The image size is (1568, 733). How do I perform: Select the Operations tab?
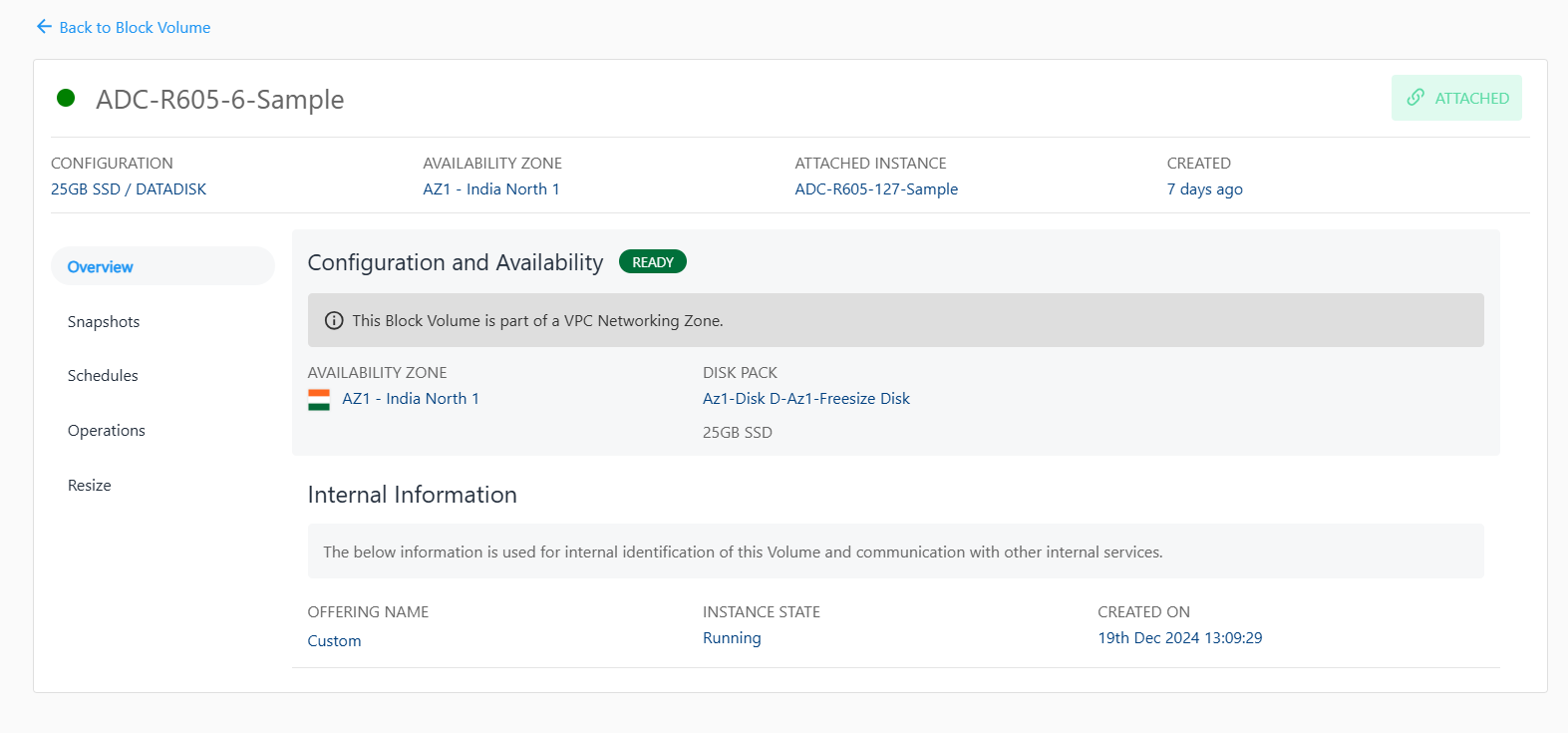(107, 431)
